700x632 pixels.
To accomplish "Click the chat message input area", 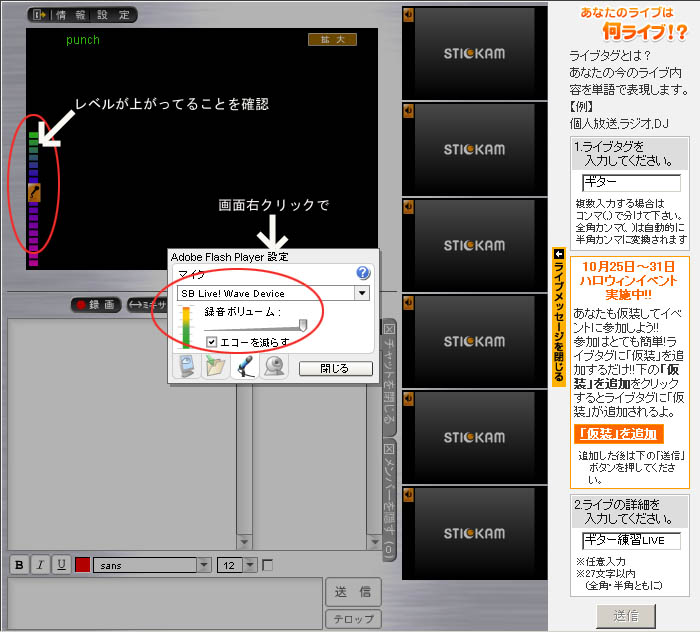I will [x=165, y=603].
